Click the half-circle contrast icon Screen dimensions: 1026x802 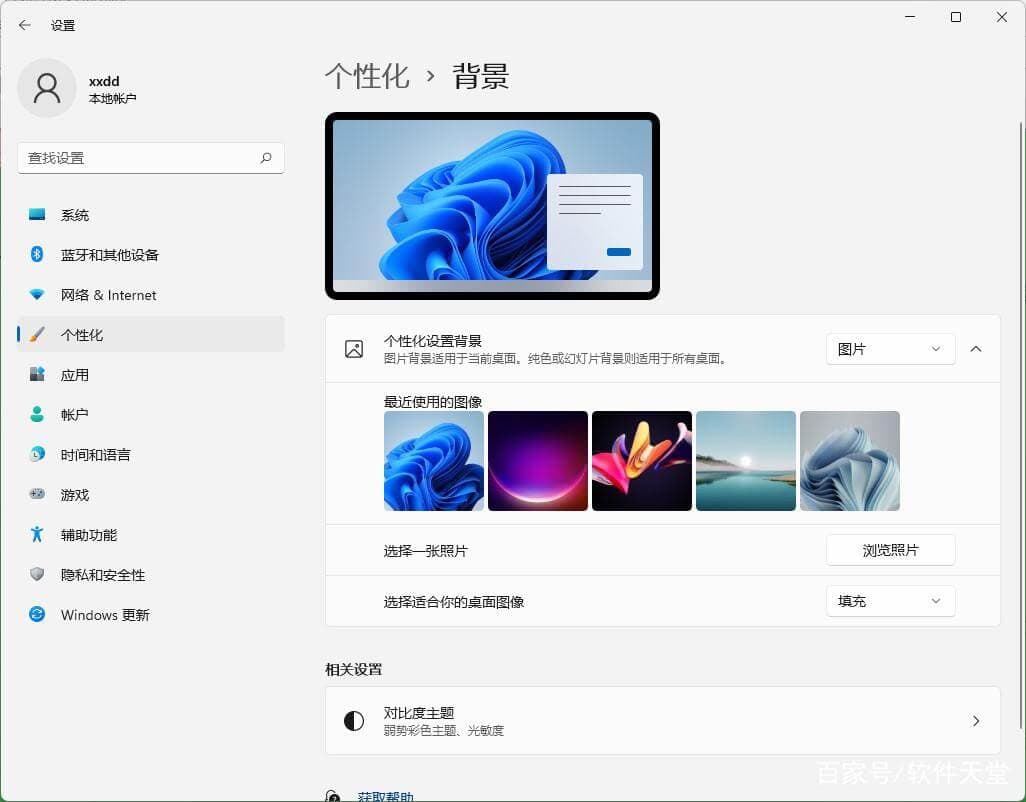[354, 720]
